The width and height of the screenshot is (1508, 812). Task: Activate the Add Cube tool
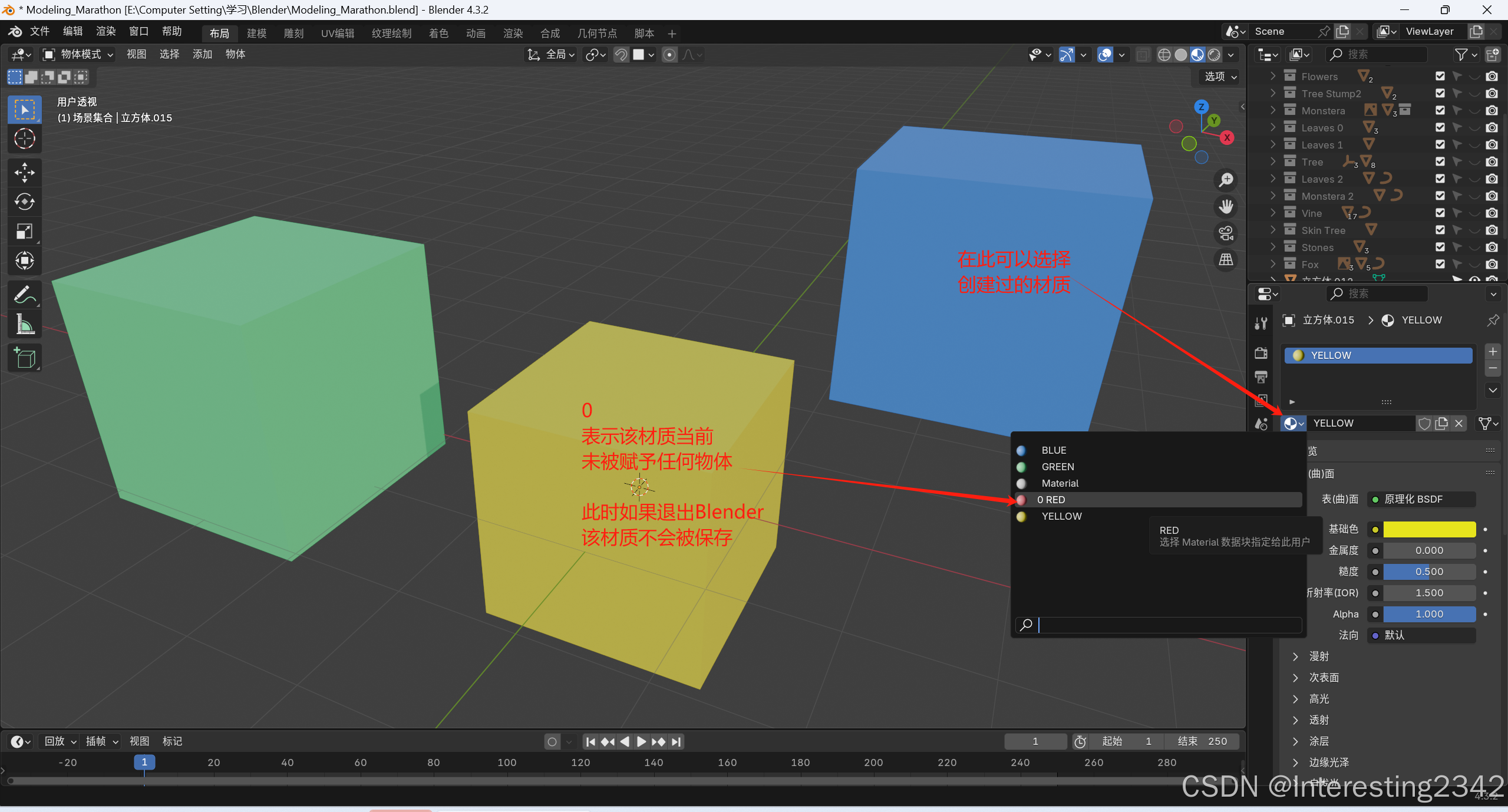click(x=24, y=357)
